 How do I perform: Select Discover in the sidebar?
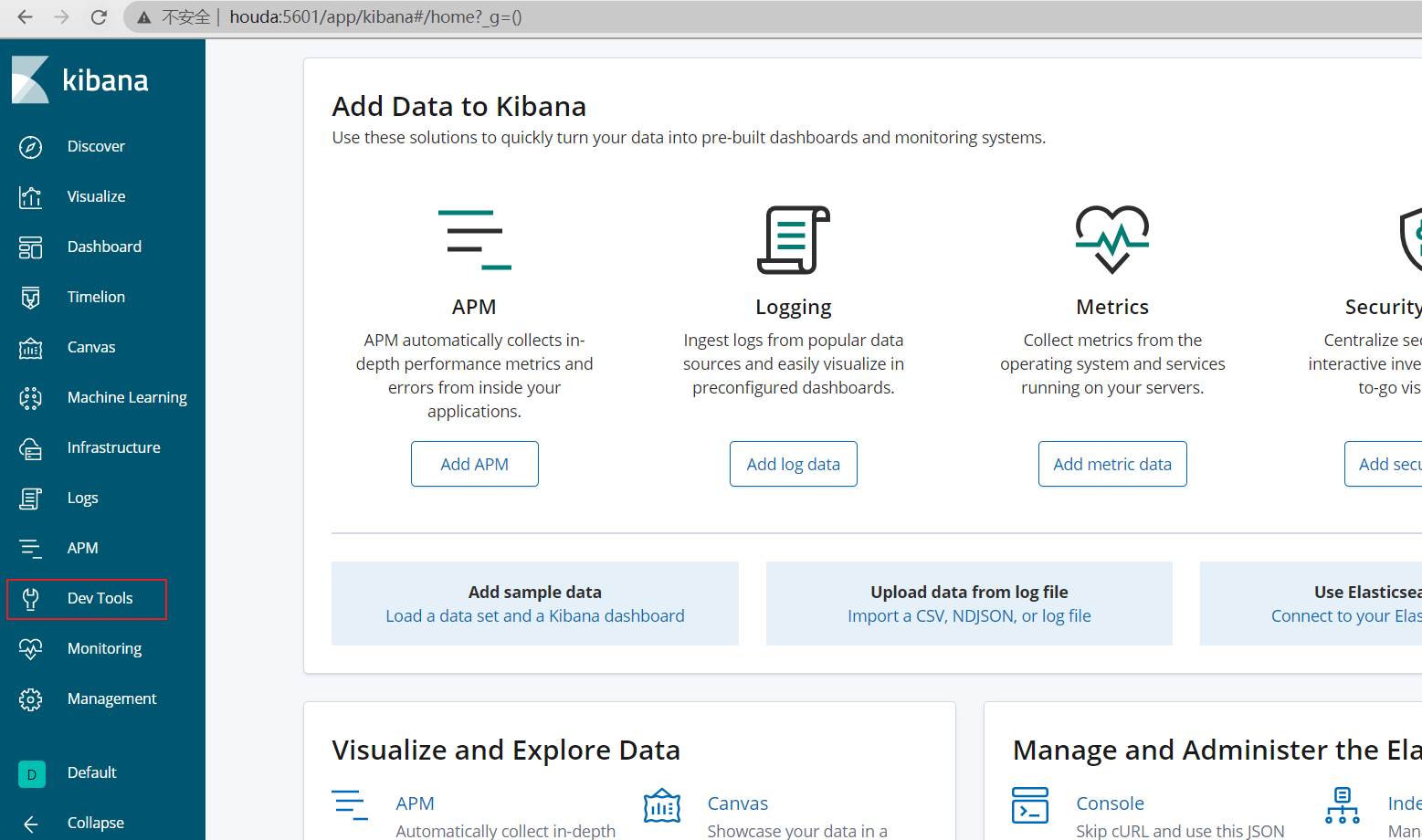pyautogui.click(x=96, y=146)
